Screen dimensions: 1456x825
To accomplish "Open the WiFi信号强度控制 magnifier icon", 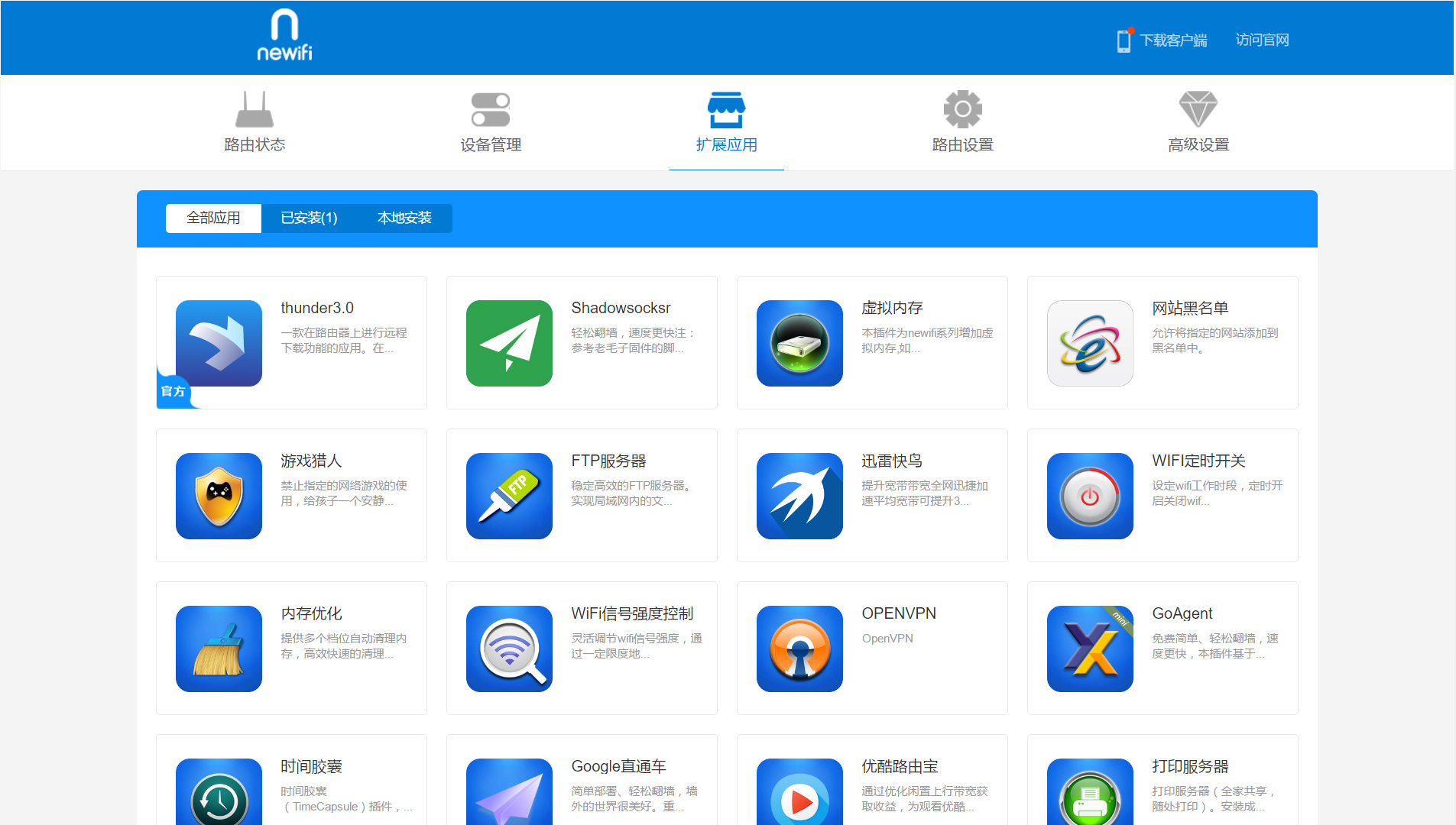I will (x=509, y=649).
